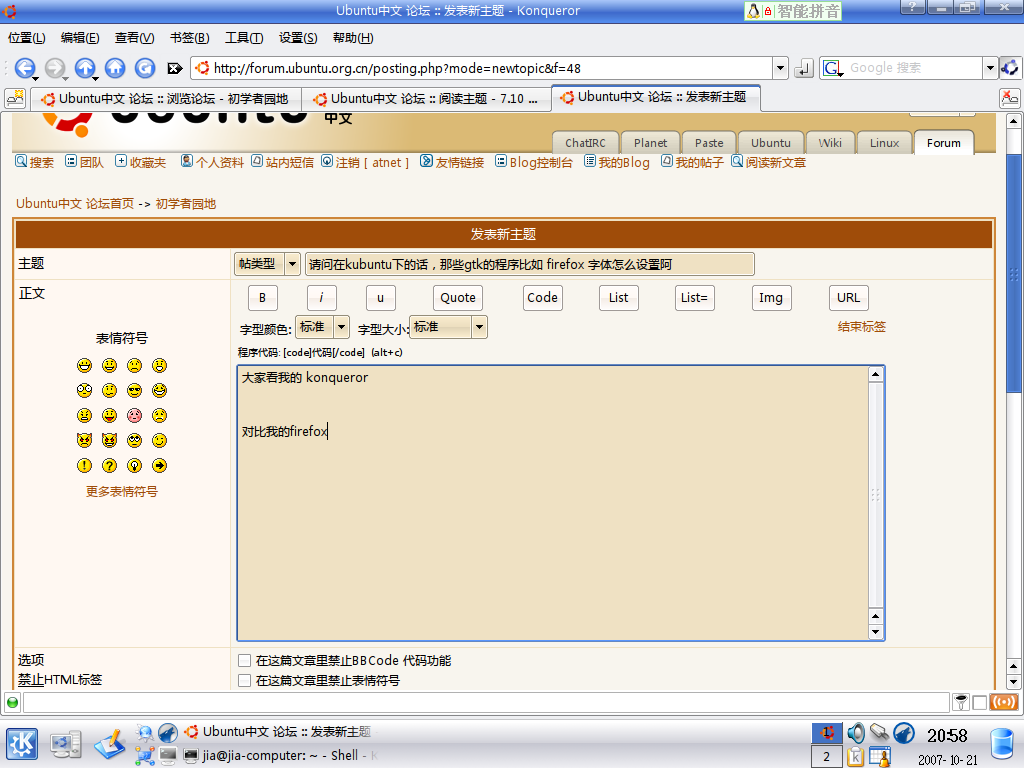Go up one level with Up arrow

85,68
